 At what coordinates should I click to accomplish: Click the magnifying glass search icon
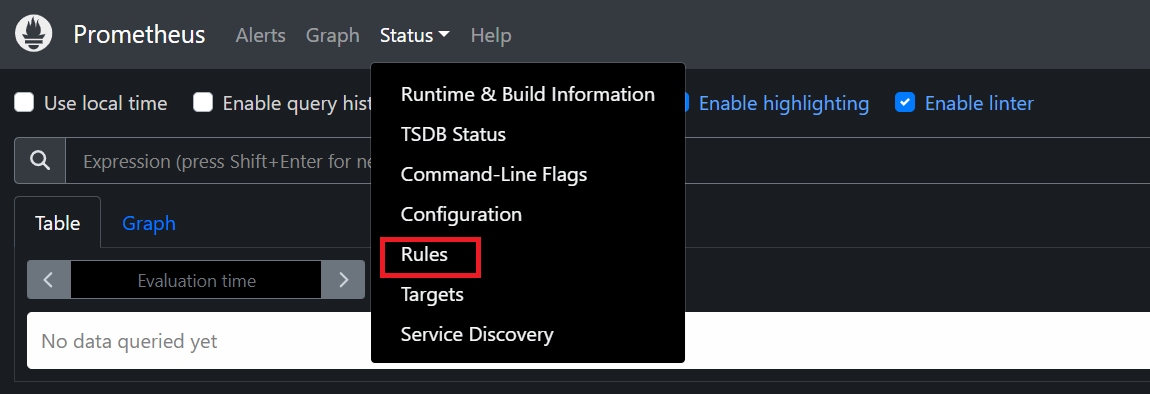(40, 161)
